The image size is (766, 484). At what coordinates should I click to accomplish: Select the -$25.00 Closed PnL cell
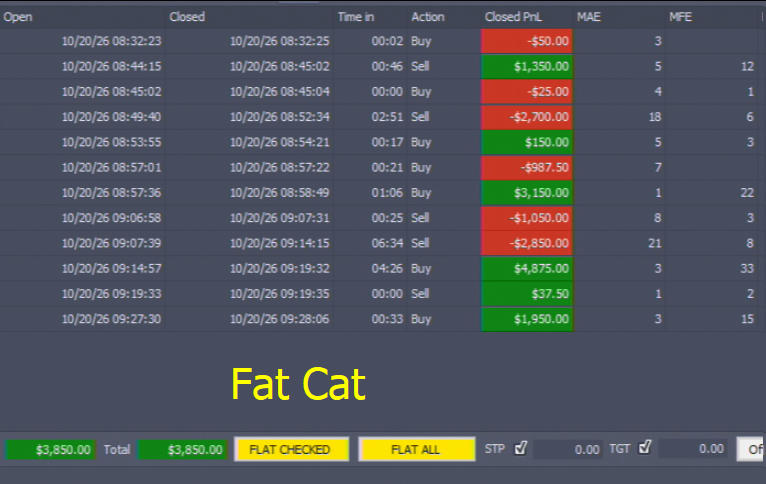527,92
